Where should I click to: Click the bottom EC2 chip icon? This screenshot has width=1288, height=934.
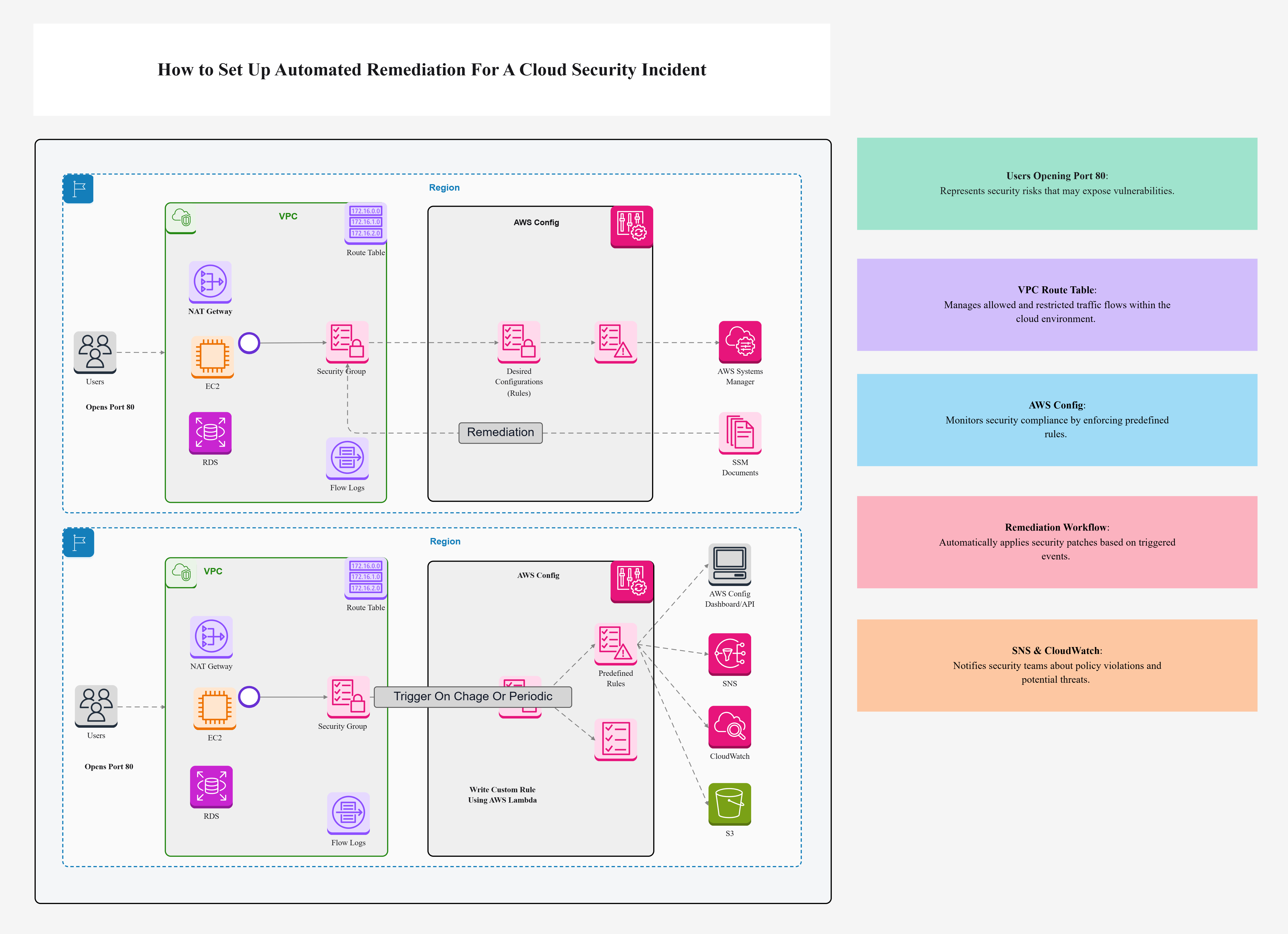pyautogui.click(x=215, y=709)
